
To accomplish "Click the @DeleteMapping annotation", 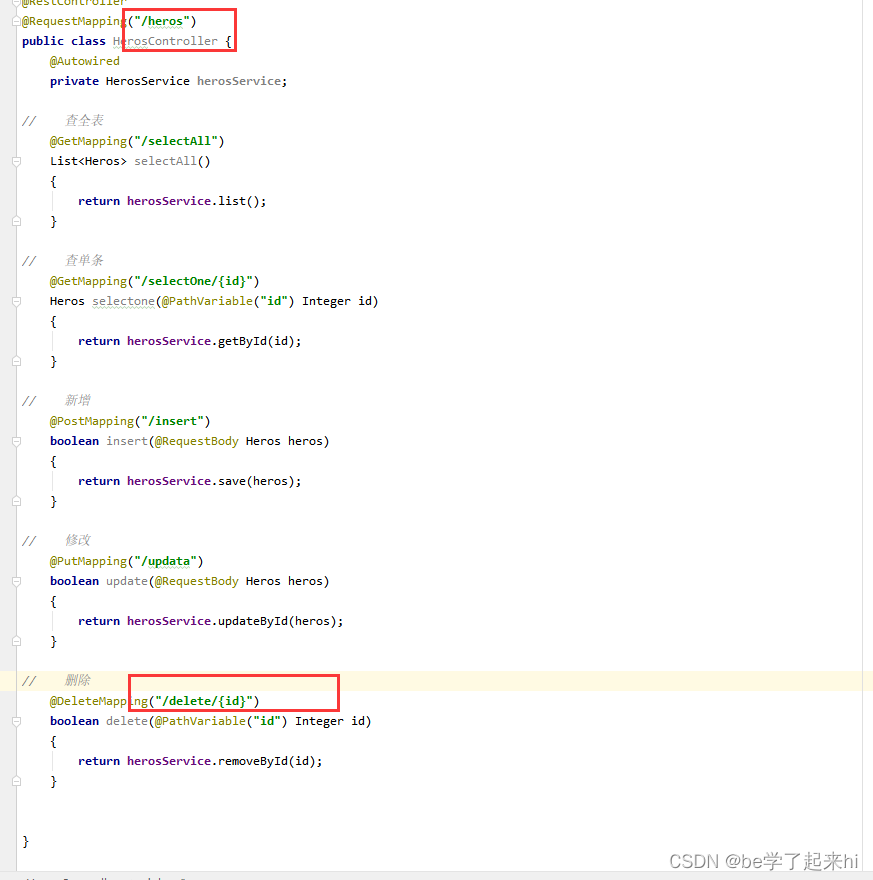I will (99, 701).
